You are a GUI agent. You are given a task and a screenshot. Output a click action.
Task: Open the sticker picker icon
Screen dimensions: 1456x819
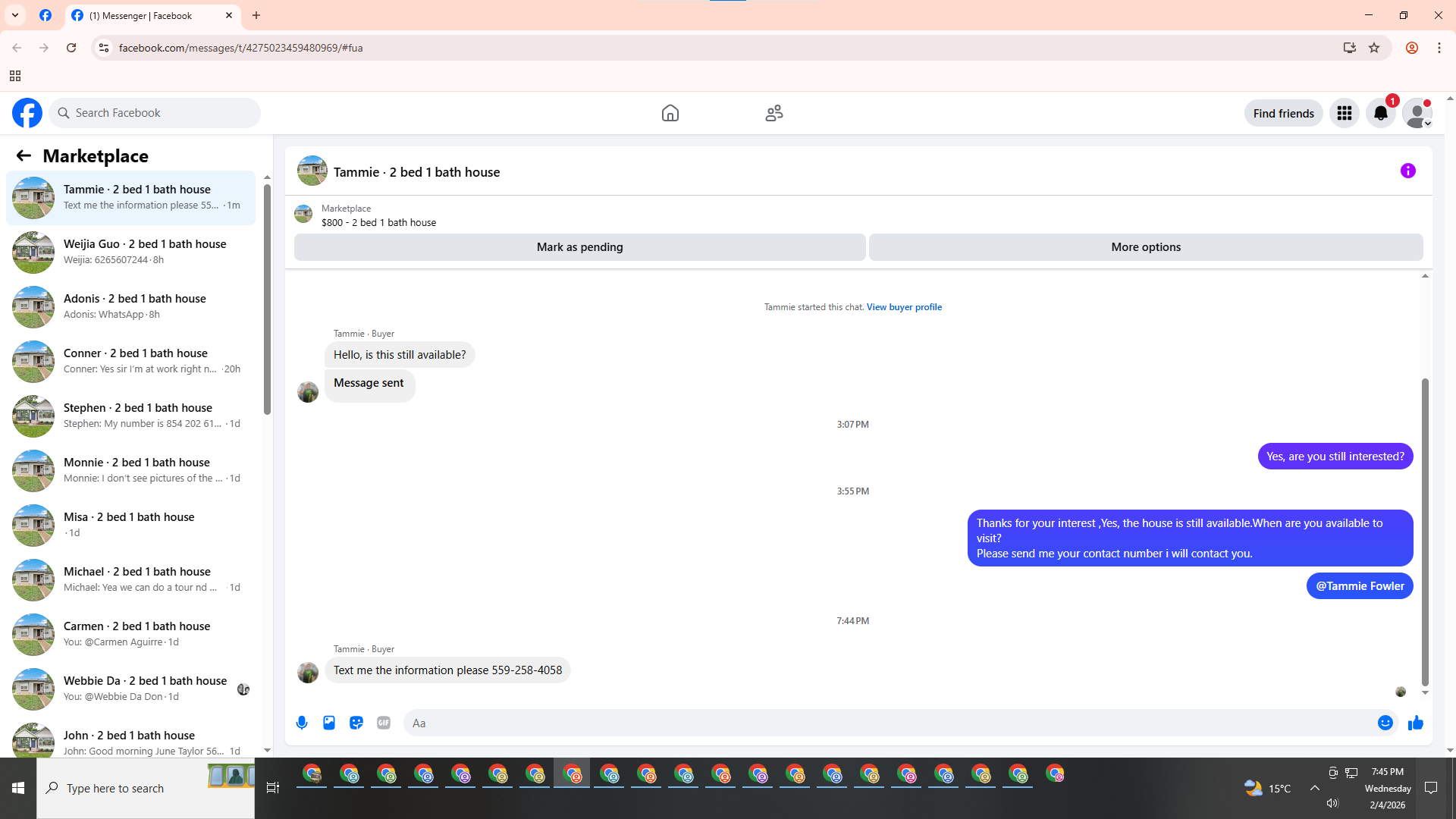(356, 723)
